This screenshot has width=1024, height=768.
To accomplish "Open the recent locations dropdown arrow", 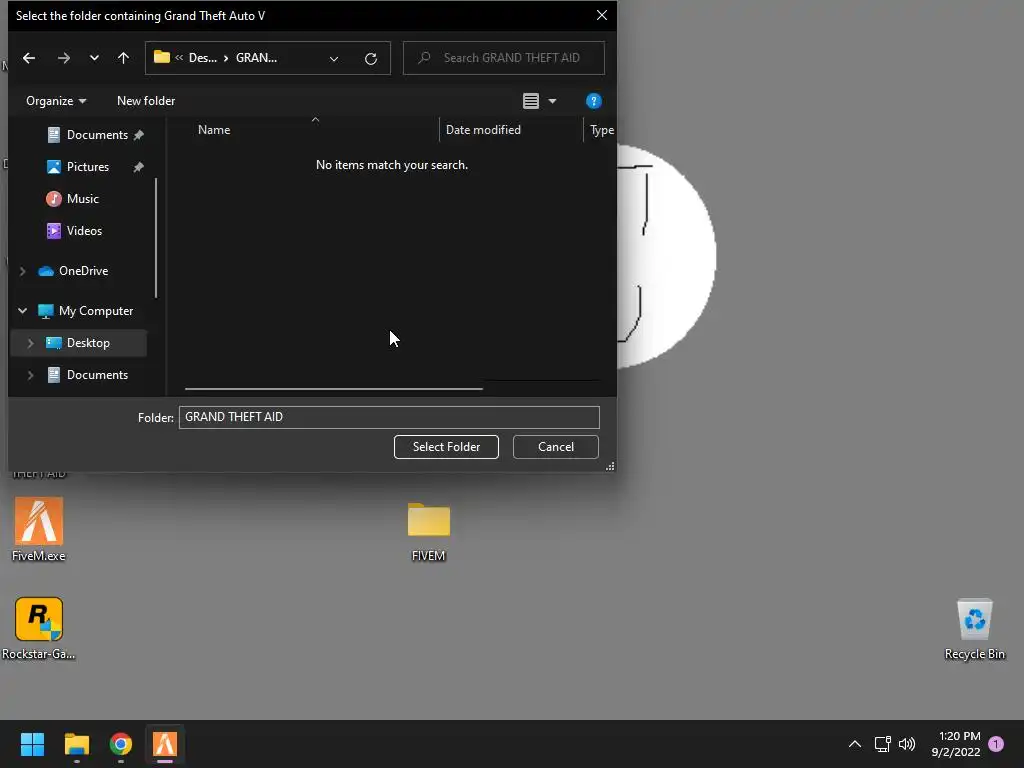I will 94,58.
